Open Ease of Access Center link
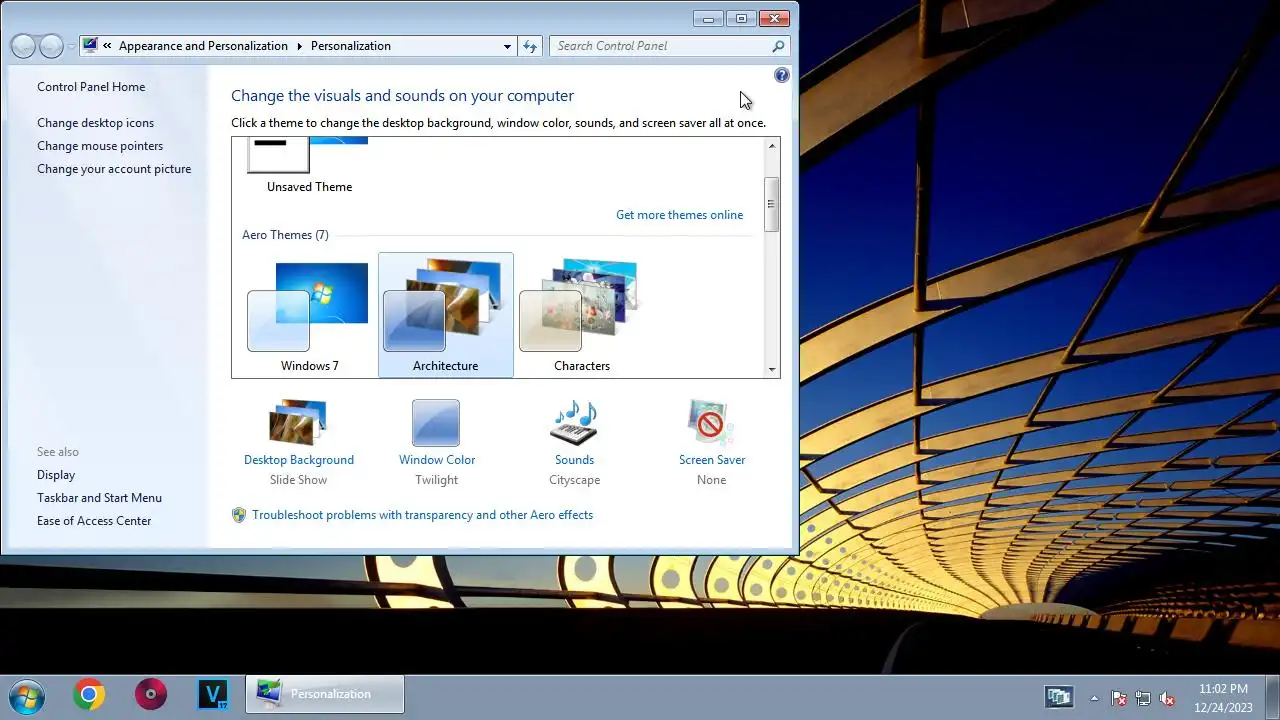This screenshot has height=720, width=1280. tap(94, 521)
